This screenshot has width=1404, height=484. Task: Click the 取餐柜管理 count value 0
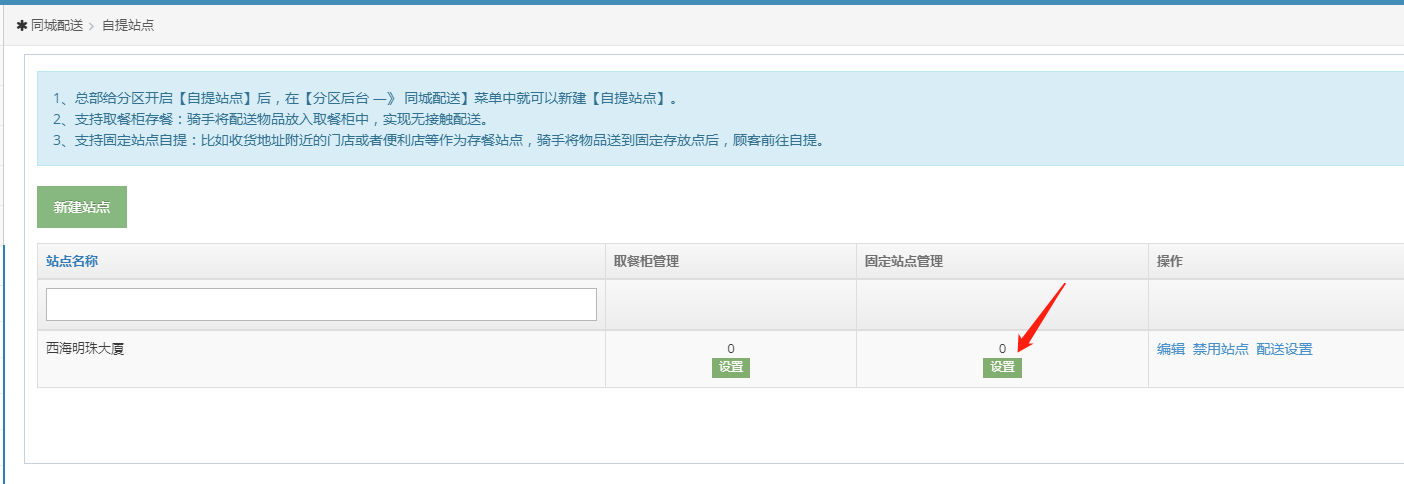731,348
